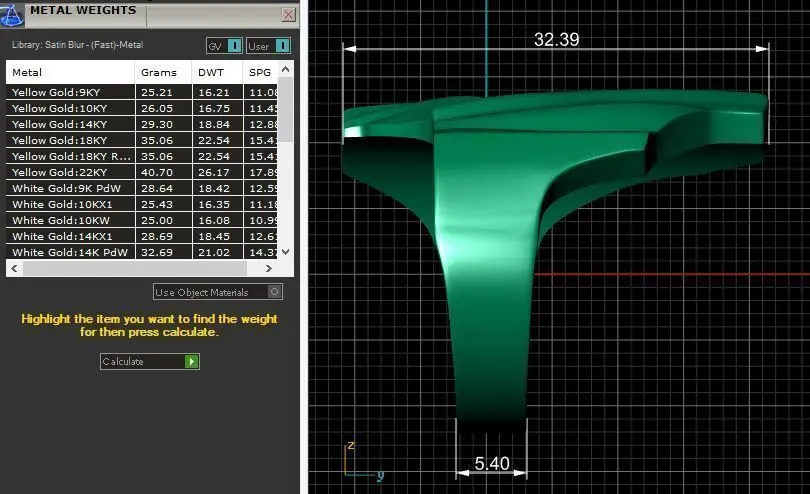Select the Yellow Gold:14KY row
Screen dimensions: 810x494
142,125
